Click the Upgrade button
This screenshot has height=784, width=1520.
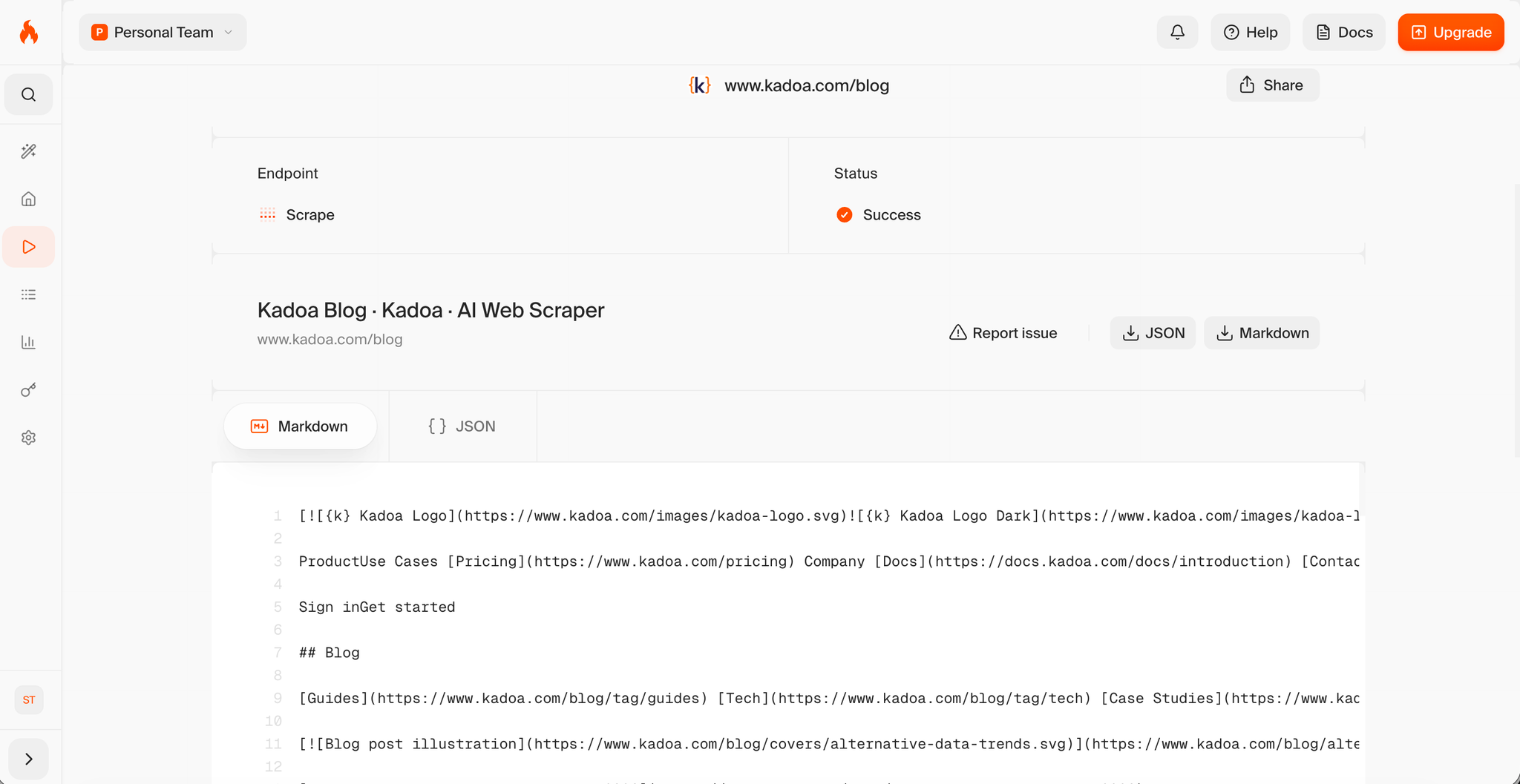pyautogui.click(x=1450, y=32)
